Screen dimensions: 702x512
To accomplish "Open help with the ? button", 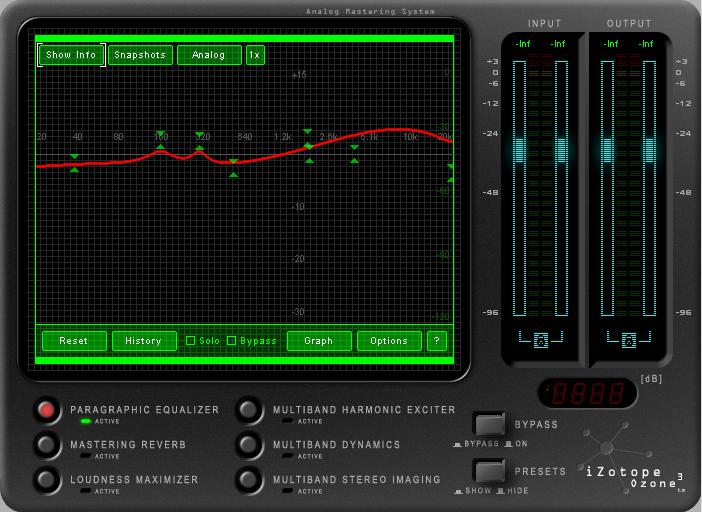I will [437, 341].
